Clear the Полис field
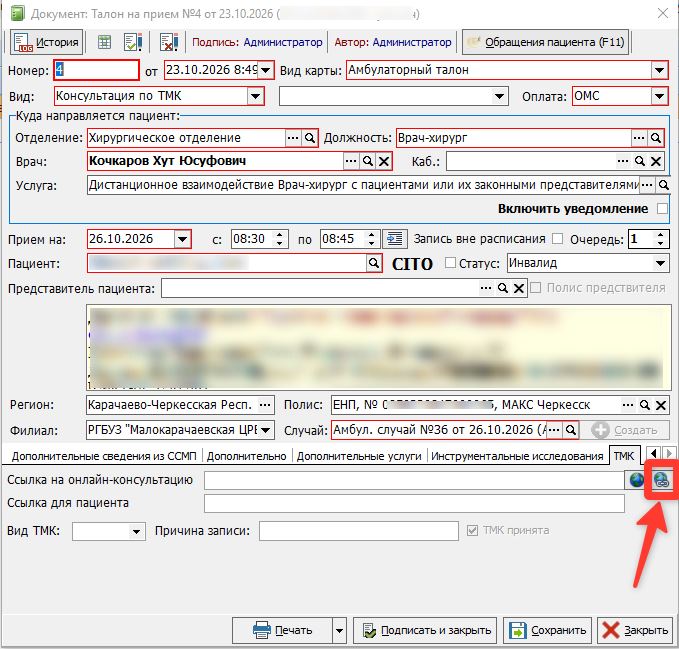The image size is (679, 649). 661,405
